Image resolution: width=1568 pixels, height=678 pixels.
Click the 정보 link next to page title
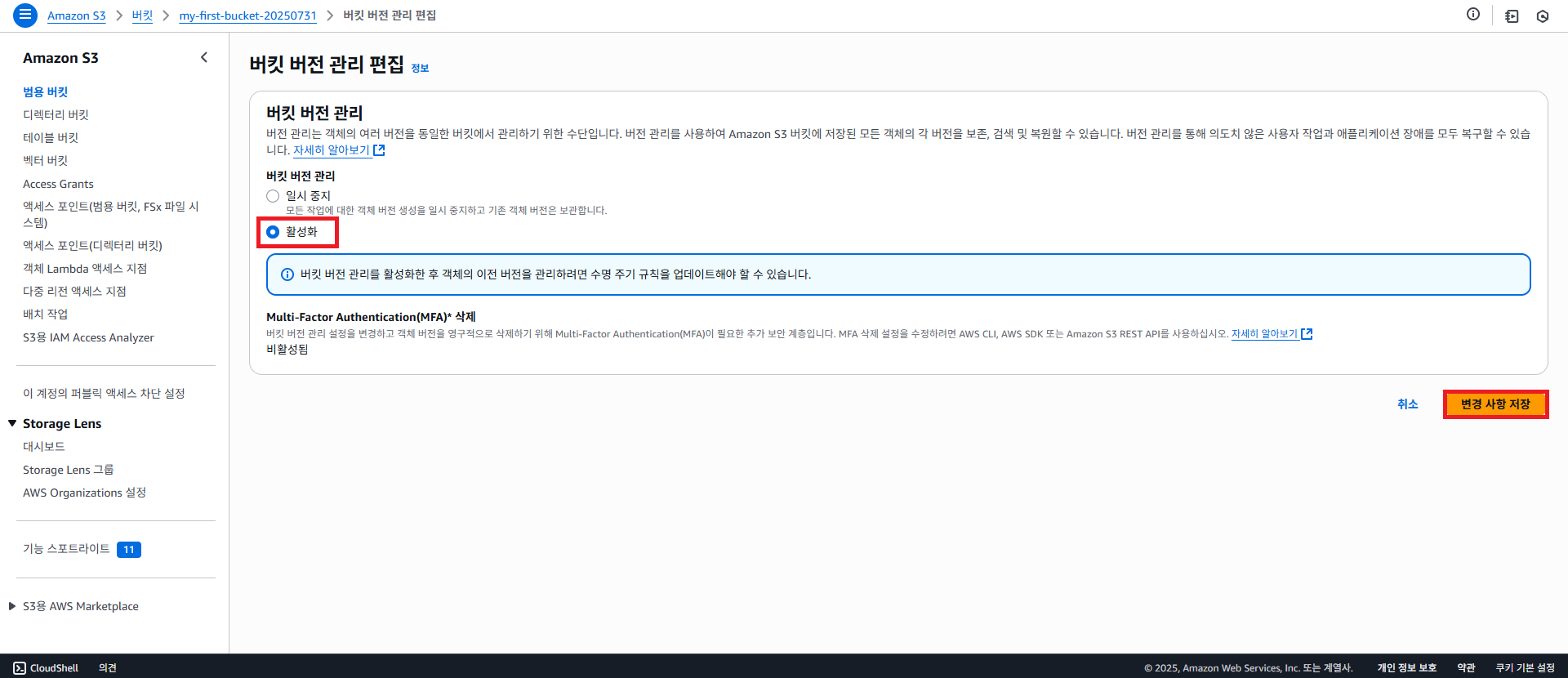click(420, 69)
